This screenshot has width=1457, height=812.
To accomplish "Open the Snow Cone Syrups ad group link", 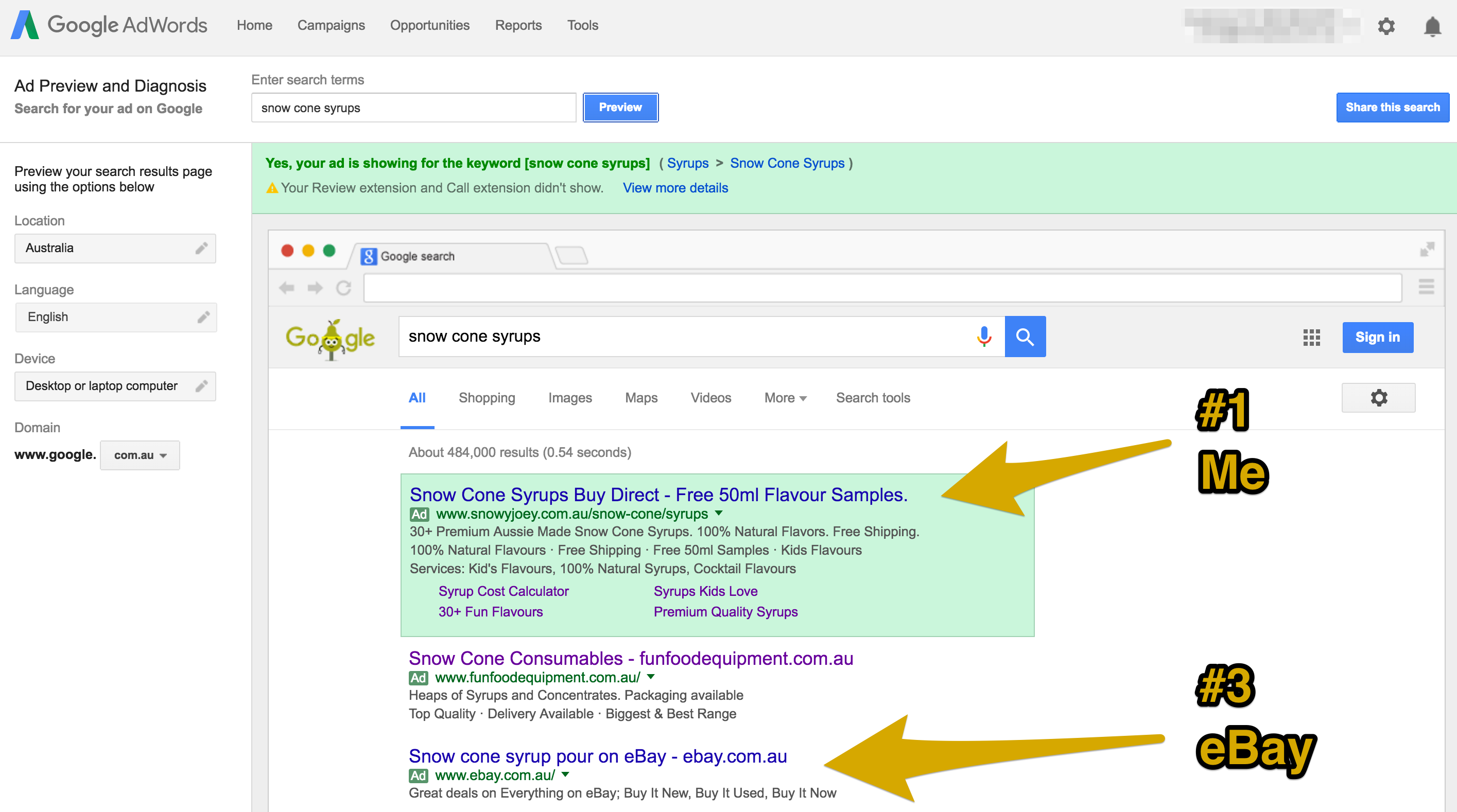I will 787,164.
